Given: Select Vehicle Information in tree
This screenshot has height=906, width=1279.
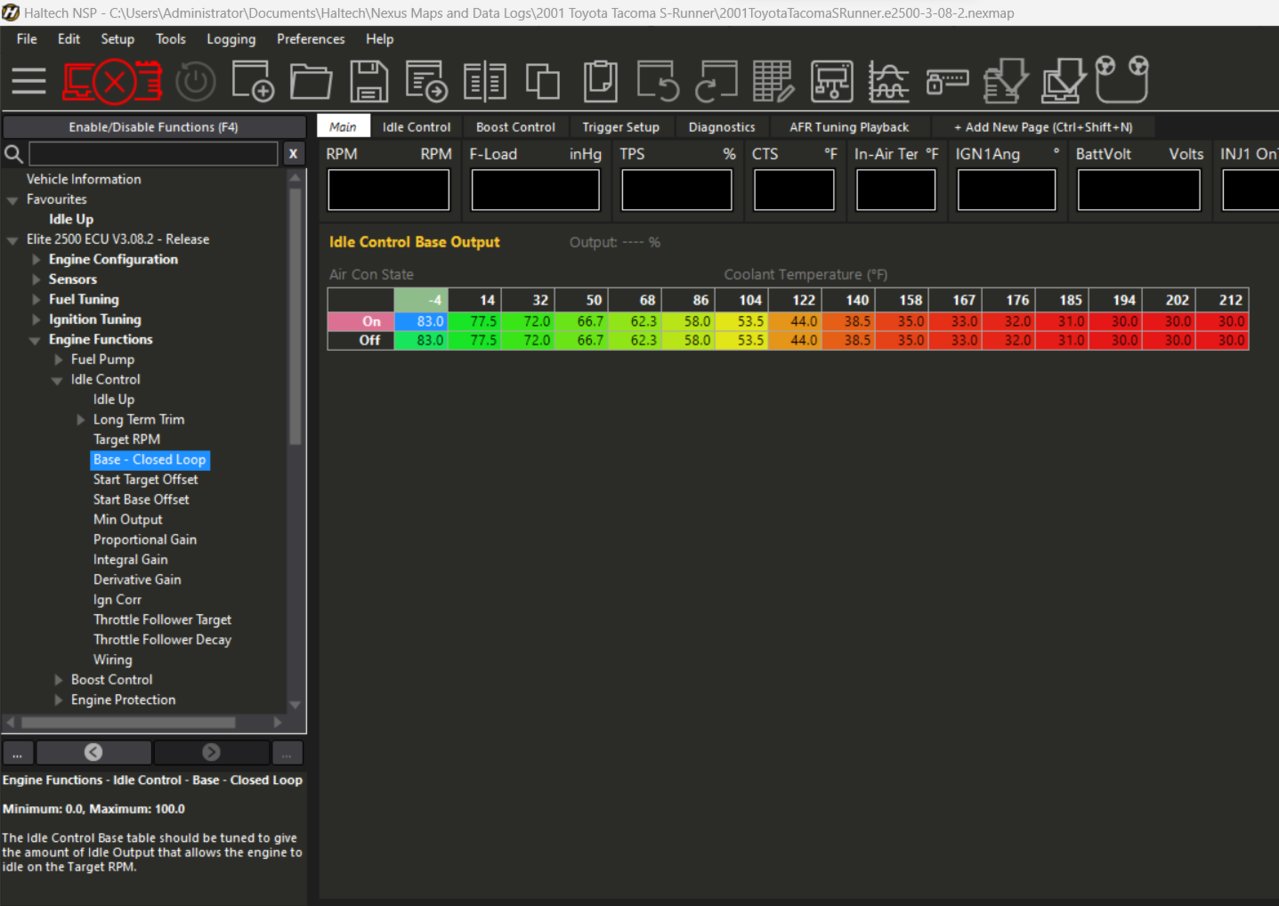Looking at the screenshot, I should pos(83,179).
